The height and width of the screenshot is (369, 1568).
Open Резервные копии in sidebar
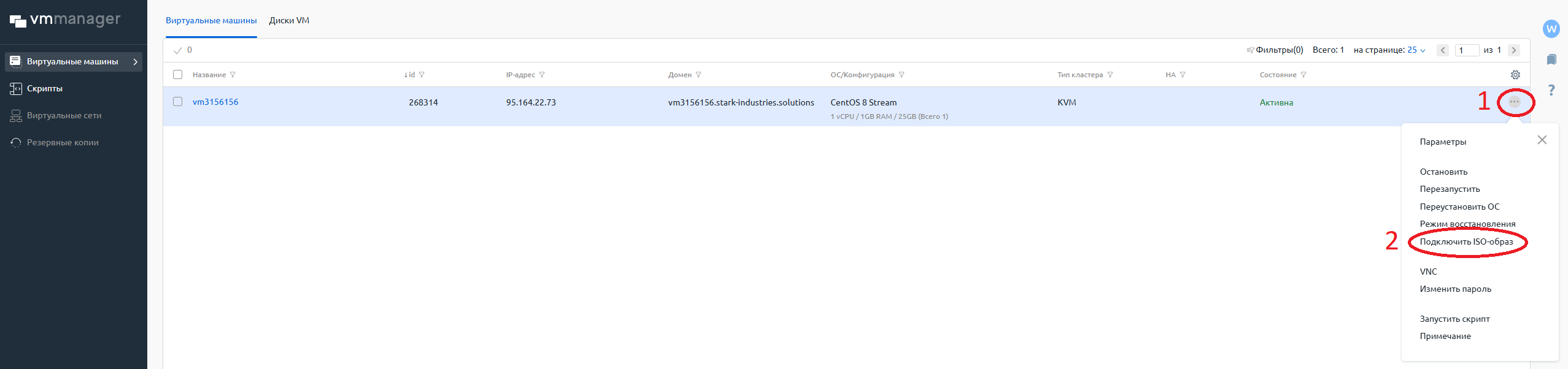62,143
